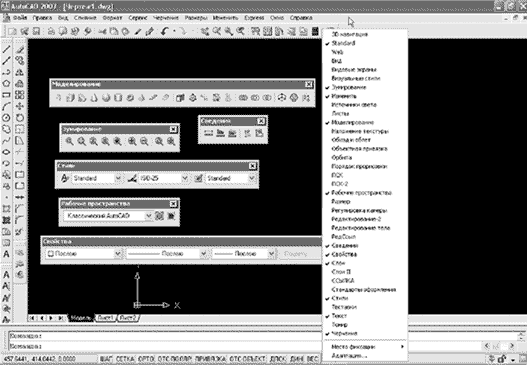This screenshot has height=365, width=527.
Task: Open Классический AutoCAD workspace dropdown
Action: pos(149,216)
